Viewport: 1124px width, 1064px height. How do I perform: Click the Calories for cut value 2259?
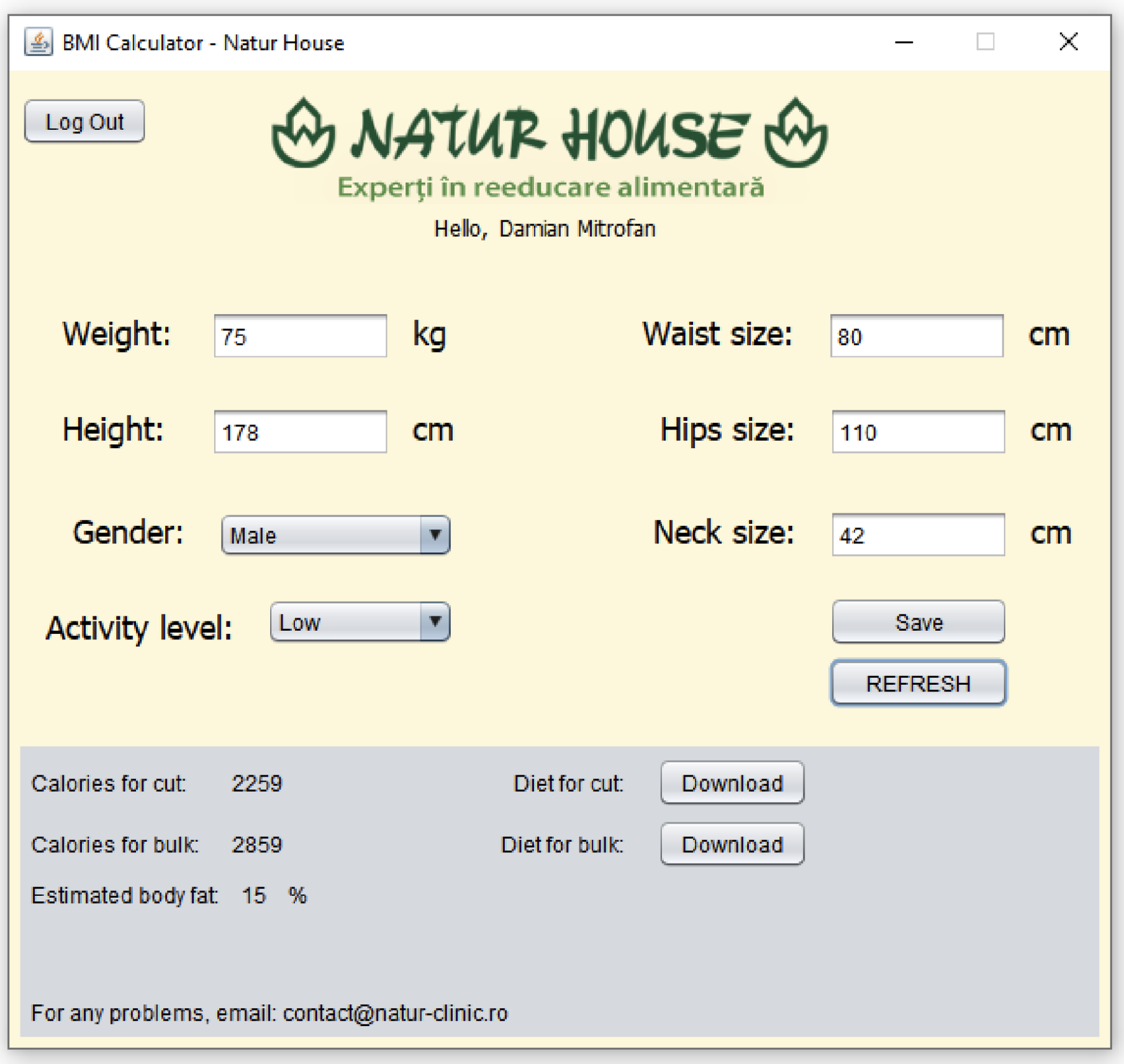tap(257, 783)
